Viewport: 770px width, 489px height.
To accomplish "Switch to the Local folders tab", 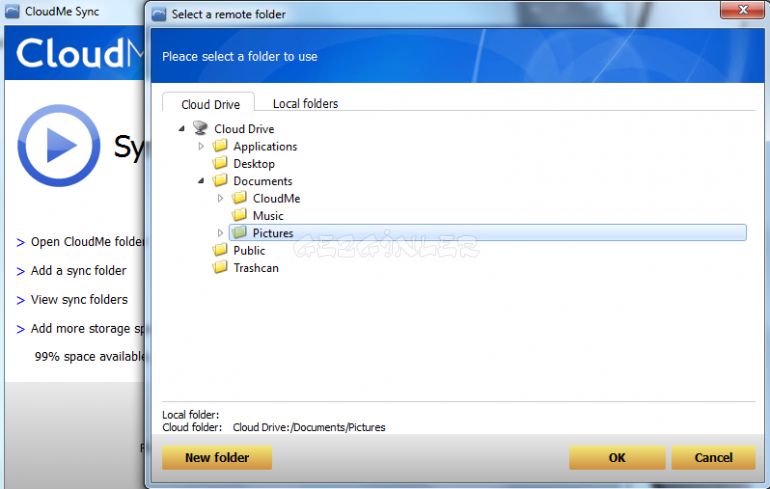I will point(305,104).
